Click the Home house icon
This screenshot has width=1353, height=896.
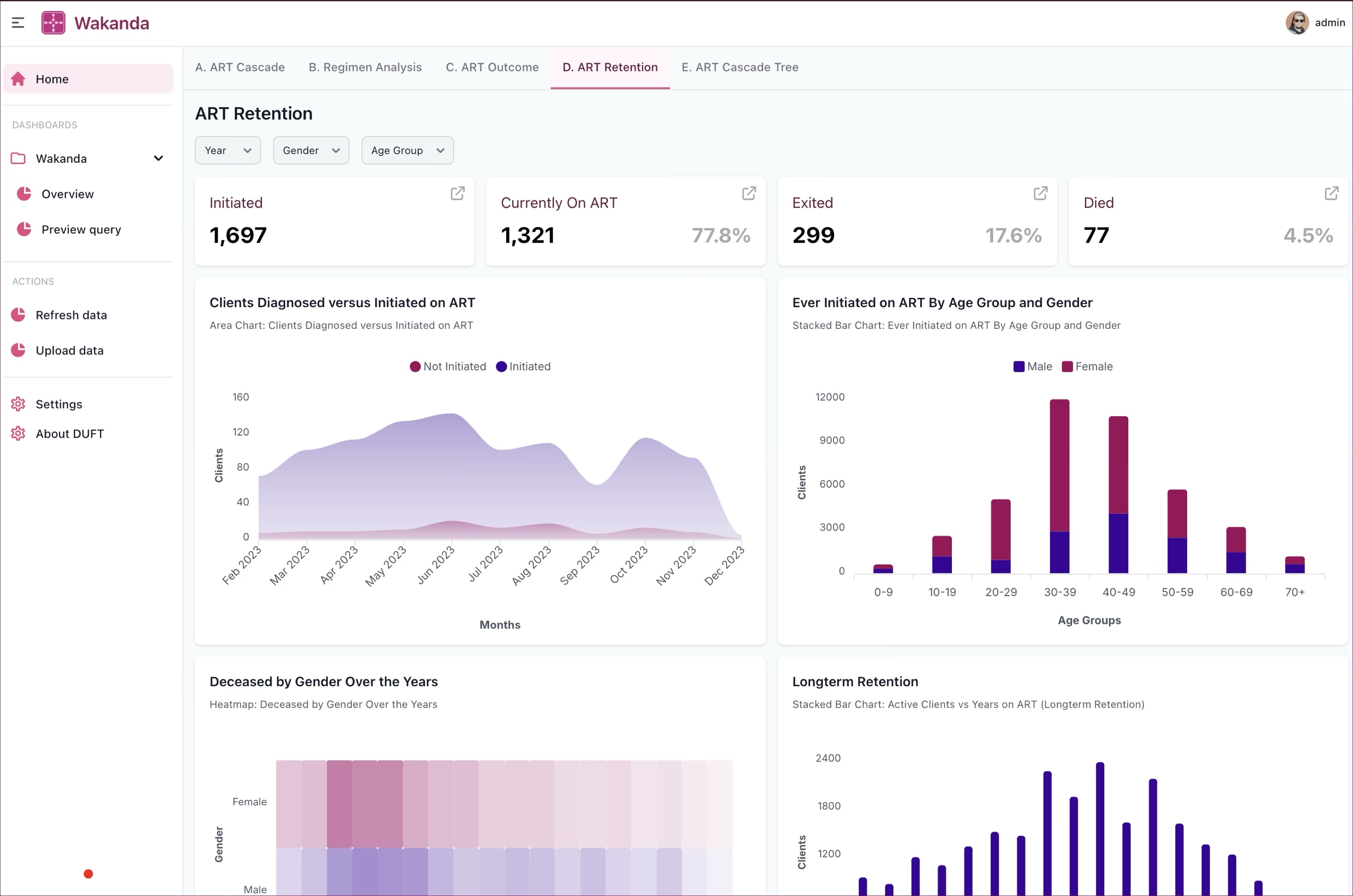[x=18, y=79]
